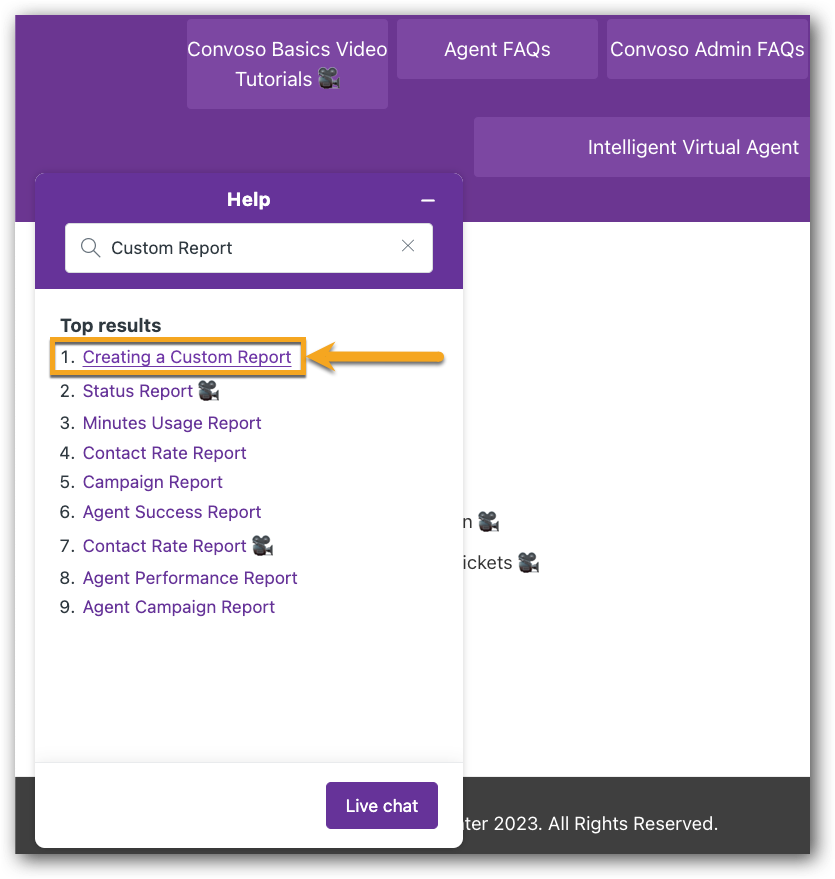Open Convoso Admin FAQs section
Screen dimensions: 835x879
click(x=707, y=49)
